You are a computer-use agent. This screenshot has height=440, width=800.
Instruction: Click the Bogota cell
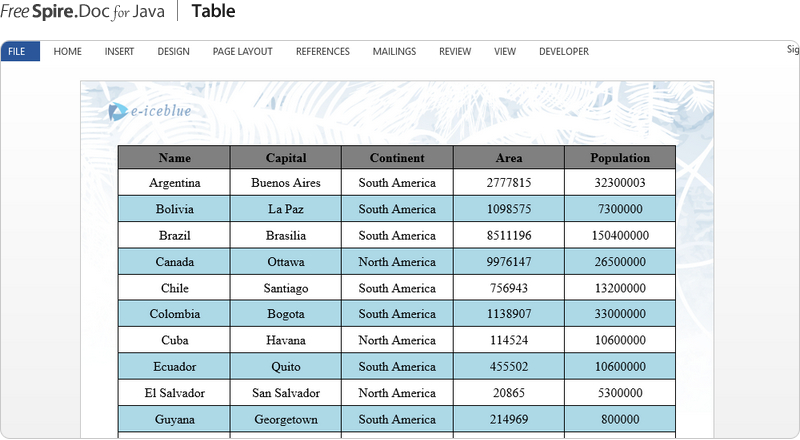click(x=286, y=314)
